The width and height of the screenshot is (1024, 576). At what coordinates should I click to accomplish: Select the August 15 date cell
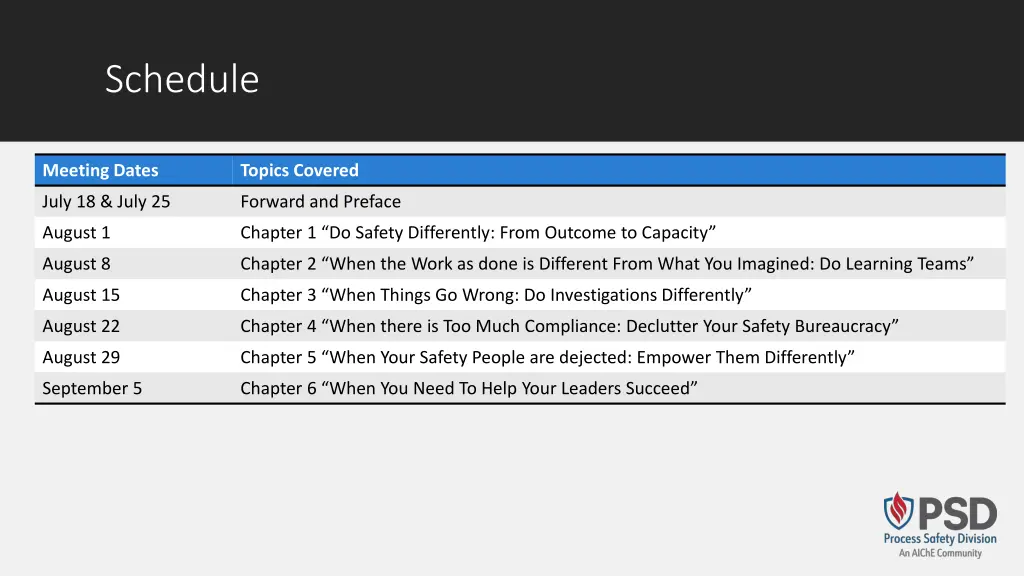click(133, 295)
